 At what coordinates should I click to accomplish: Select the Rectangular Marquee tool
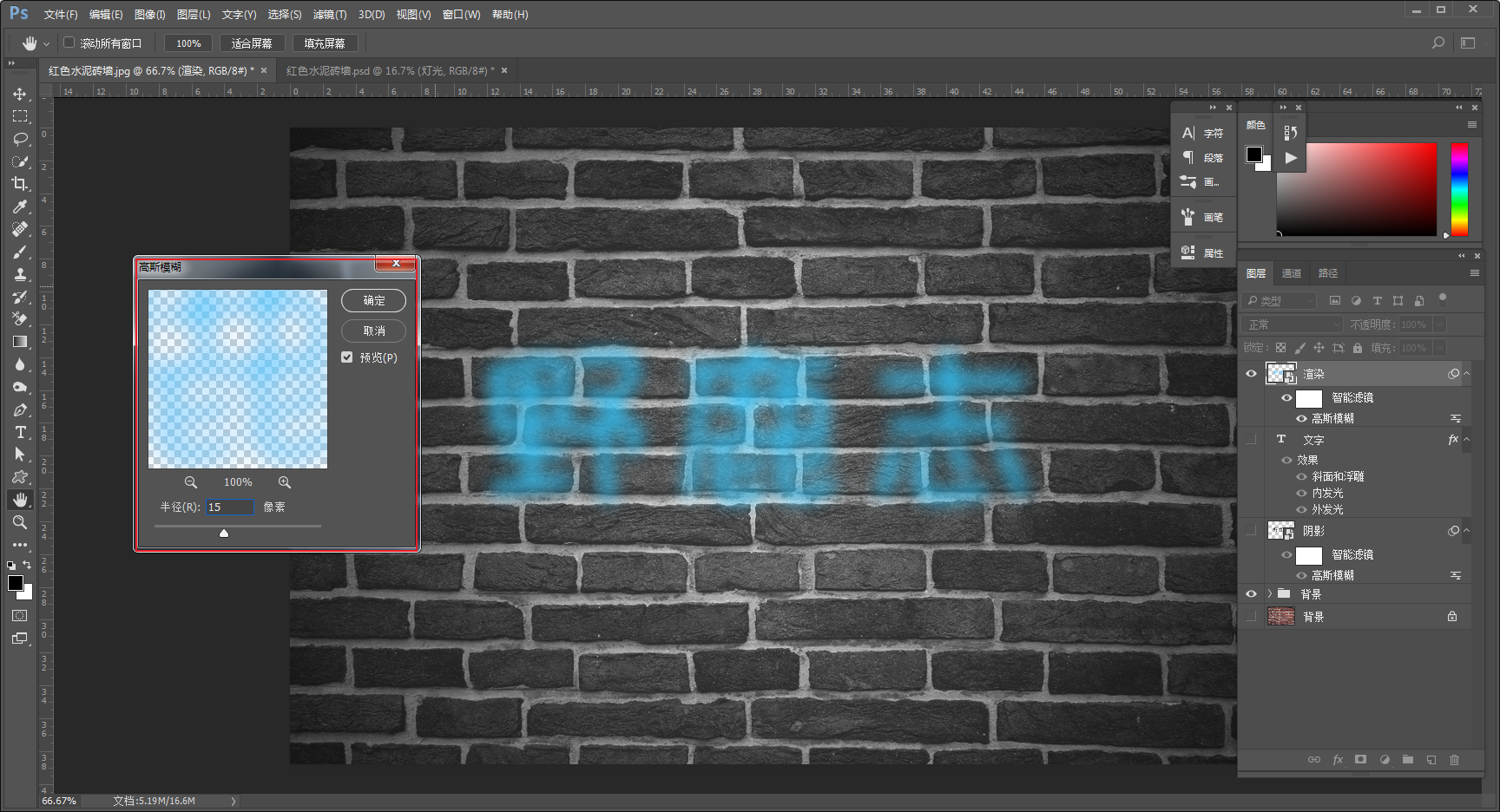(x=20, y=116)
